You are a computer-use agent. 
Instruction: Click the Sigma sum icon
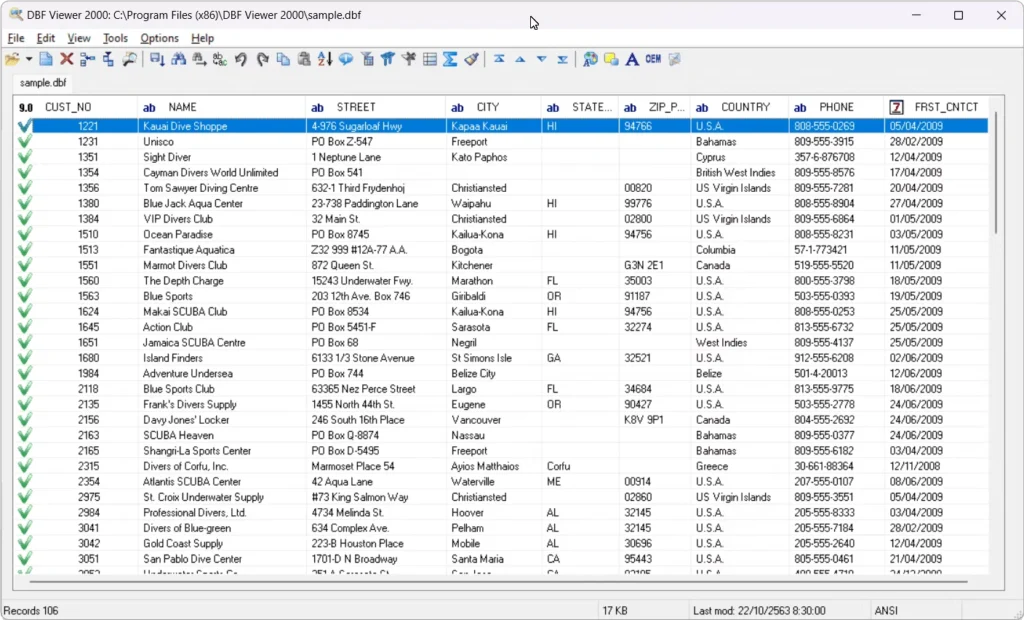pyautogui.click(x=450, y=60)
